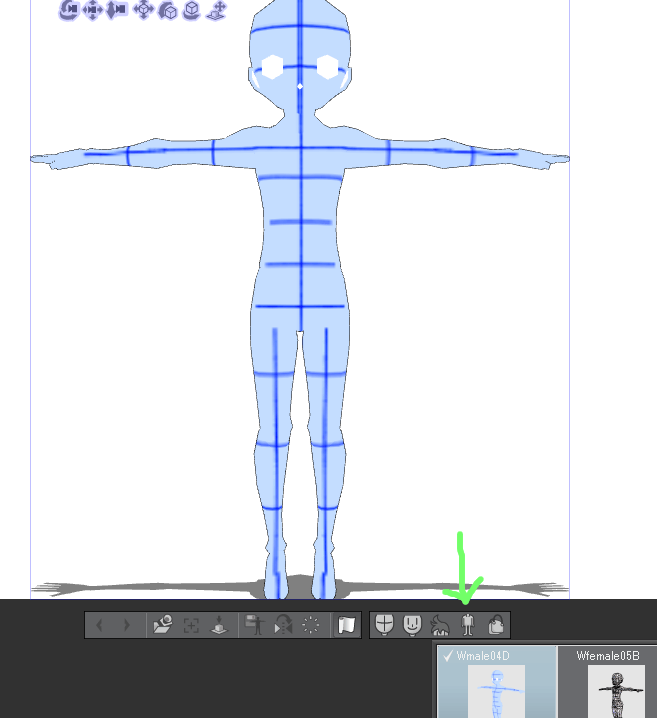657x718 pixels.
Task: Toggle the white flag icon in launcher
Action: click(346, 626)
